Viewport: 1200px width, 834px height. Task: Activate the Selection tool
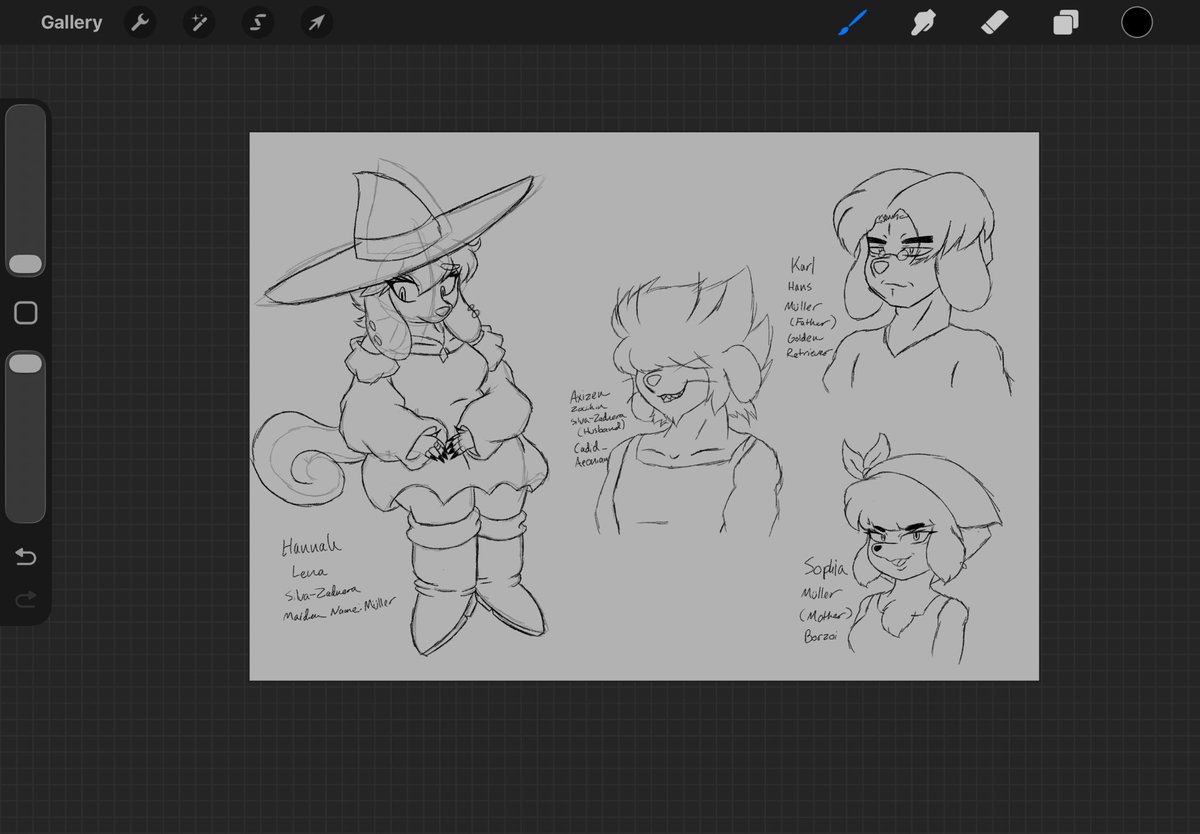[258, 22]
